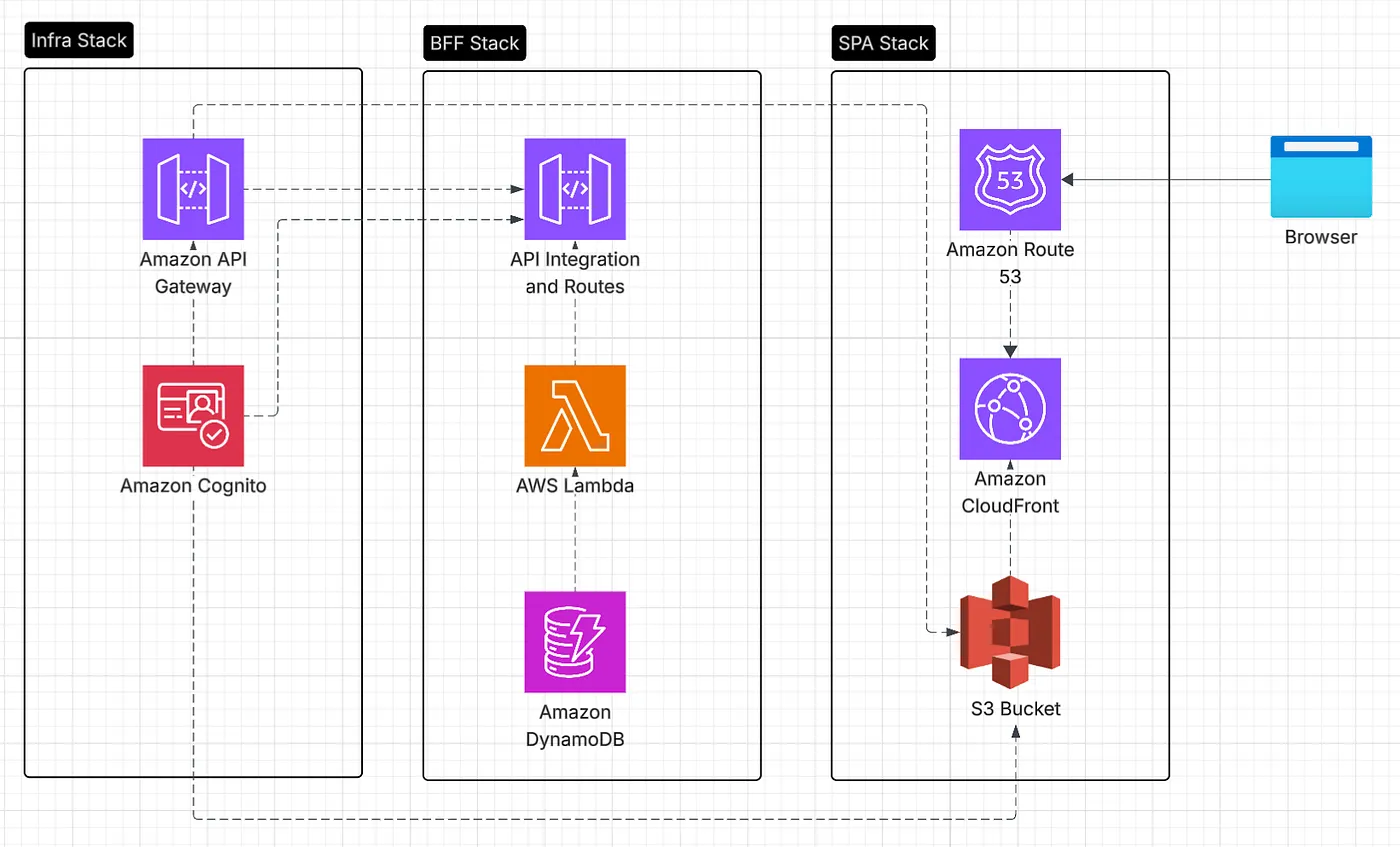Image resolution: width=1400 pixels, height=847 pixels.
Task: Click the Amazon Route 53 icon
Action: tap(1009, 181)
